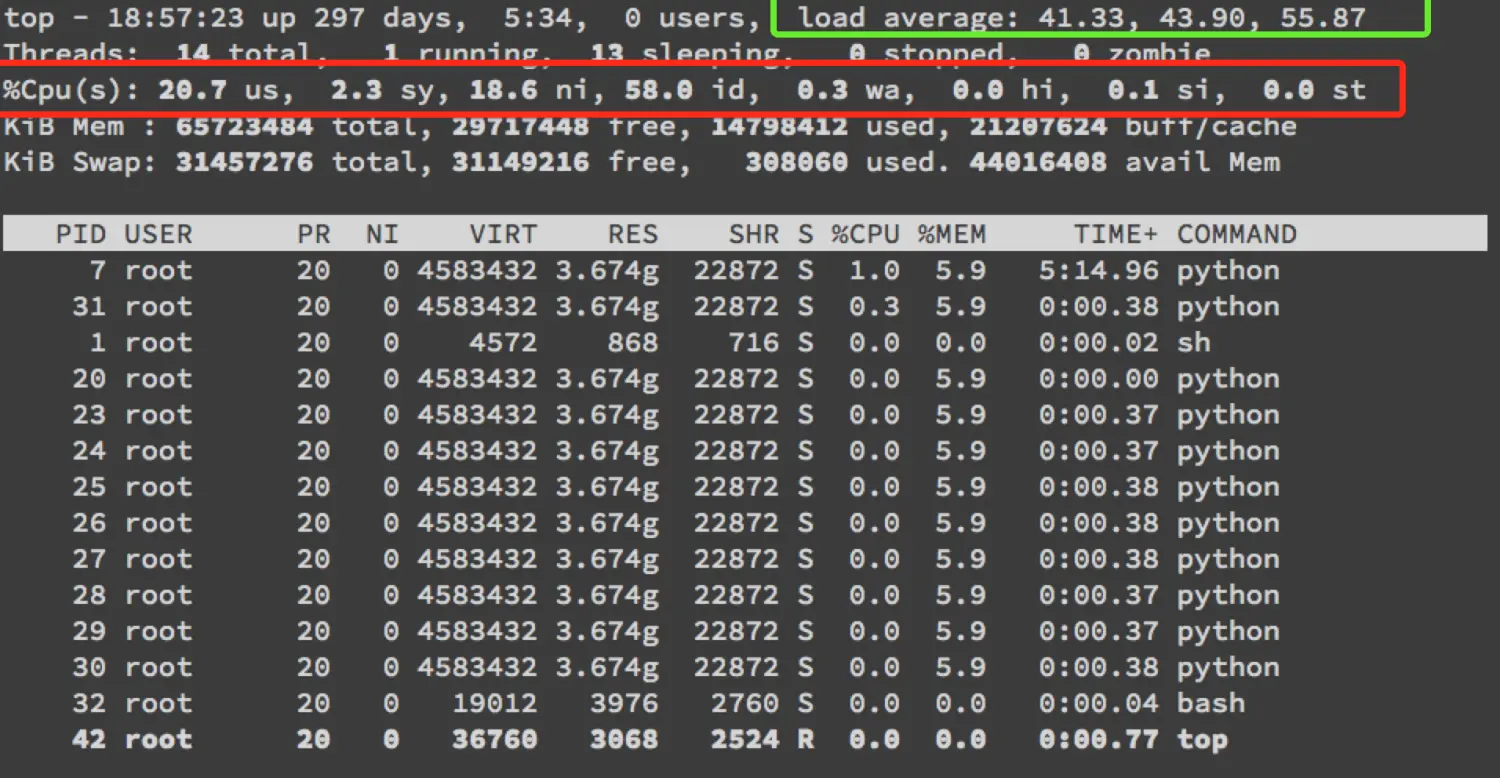Select the "0.1 si" software interrupt value

pos(1160,90)
